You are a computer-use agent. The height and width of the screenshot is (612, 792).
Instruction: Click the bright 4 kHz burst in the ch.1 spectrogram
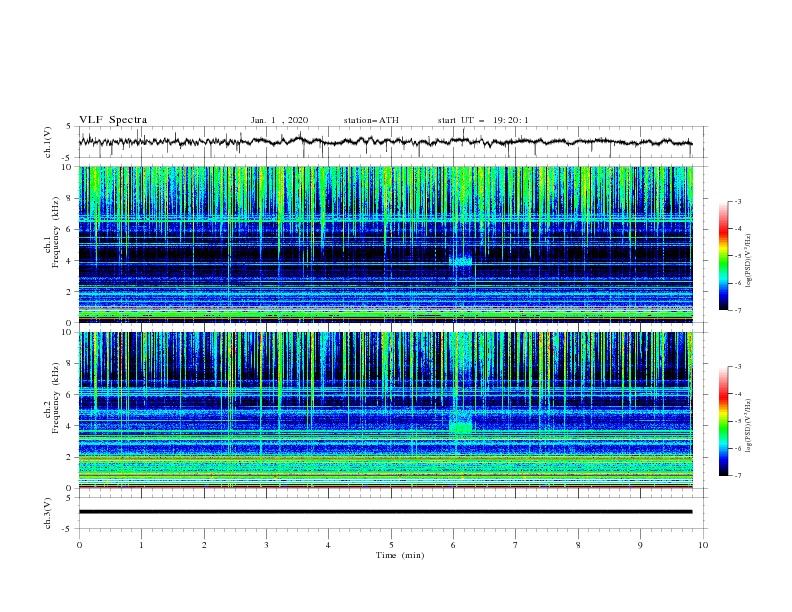click(x=461, y=261)
